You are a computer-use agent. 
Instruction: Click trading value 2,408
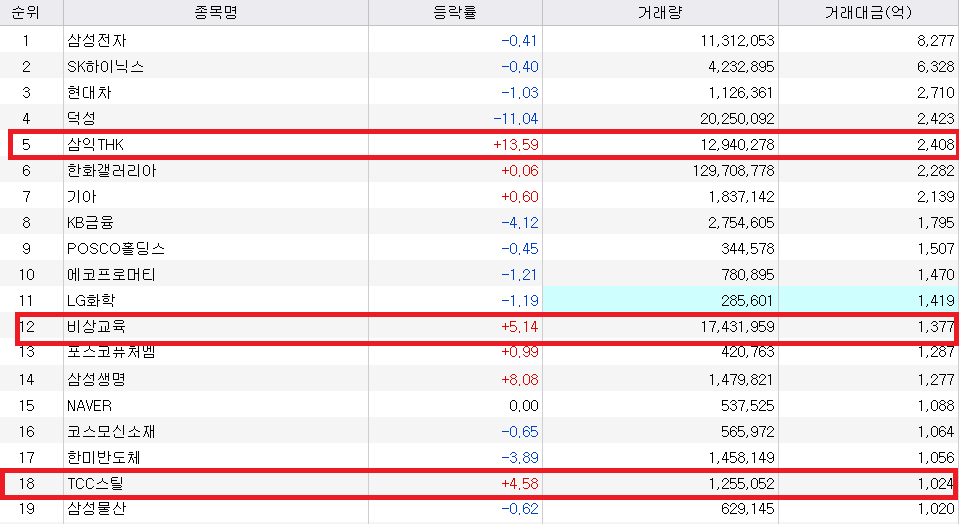[x=936, y=145]
